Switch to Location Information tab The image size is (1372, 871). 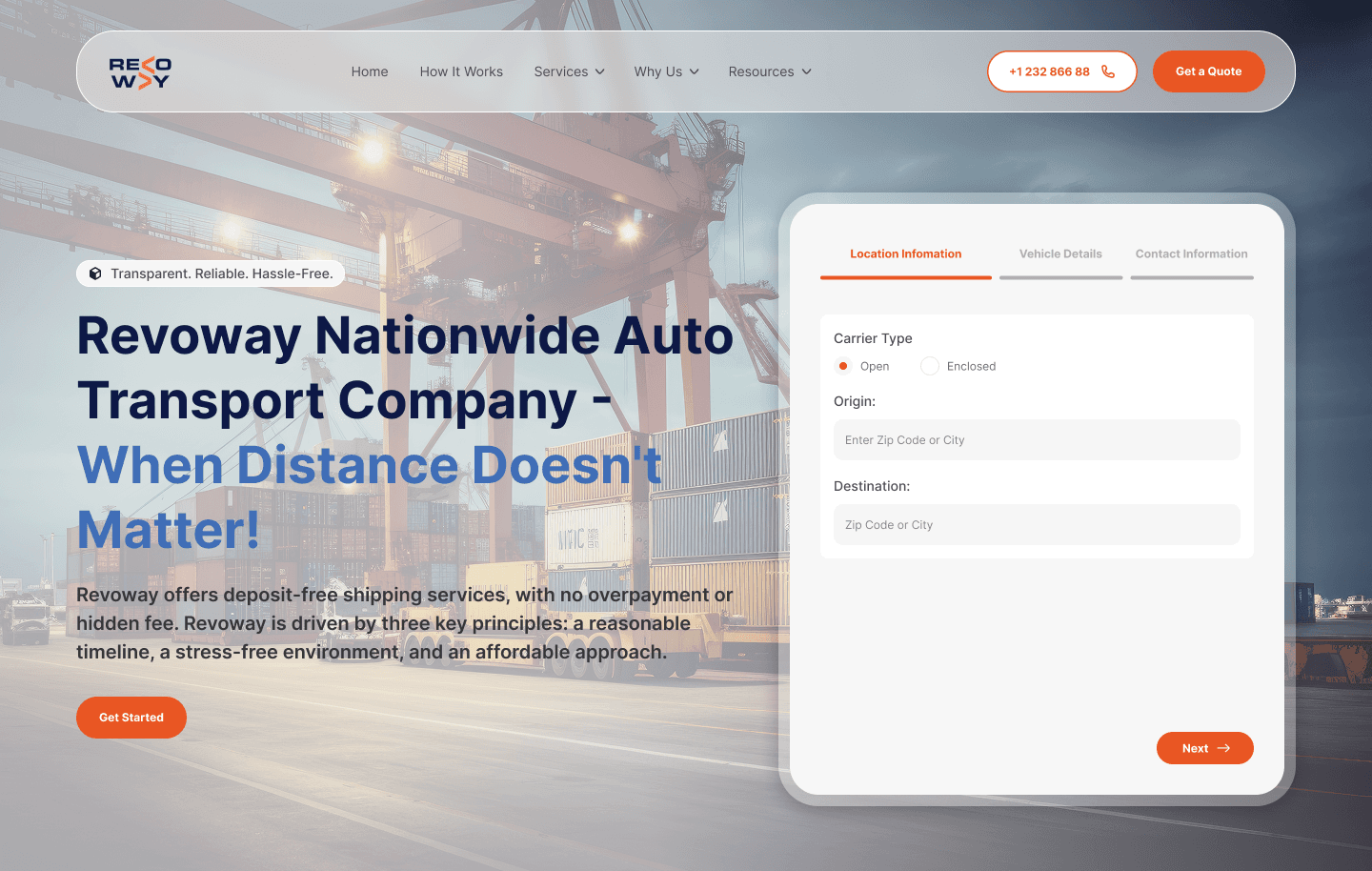click(906, 253)
